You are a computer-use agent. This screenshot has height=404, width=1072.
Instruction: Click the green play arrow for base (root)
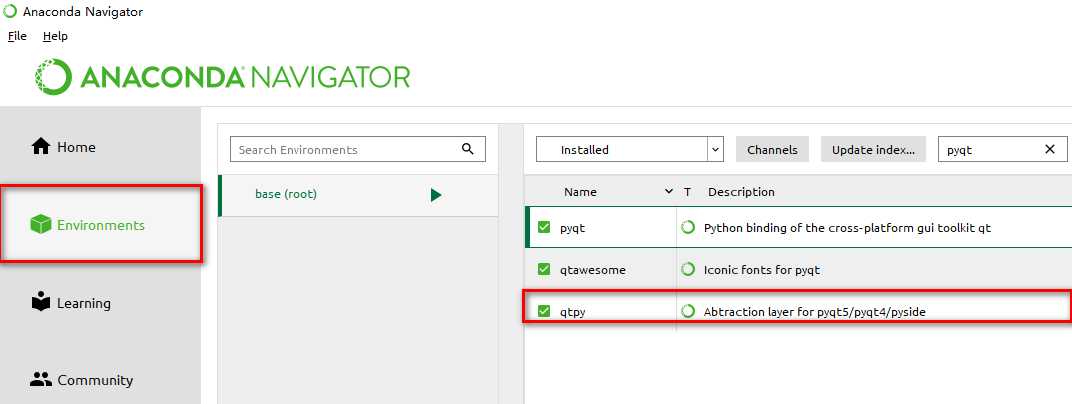(x=436, y=195)
